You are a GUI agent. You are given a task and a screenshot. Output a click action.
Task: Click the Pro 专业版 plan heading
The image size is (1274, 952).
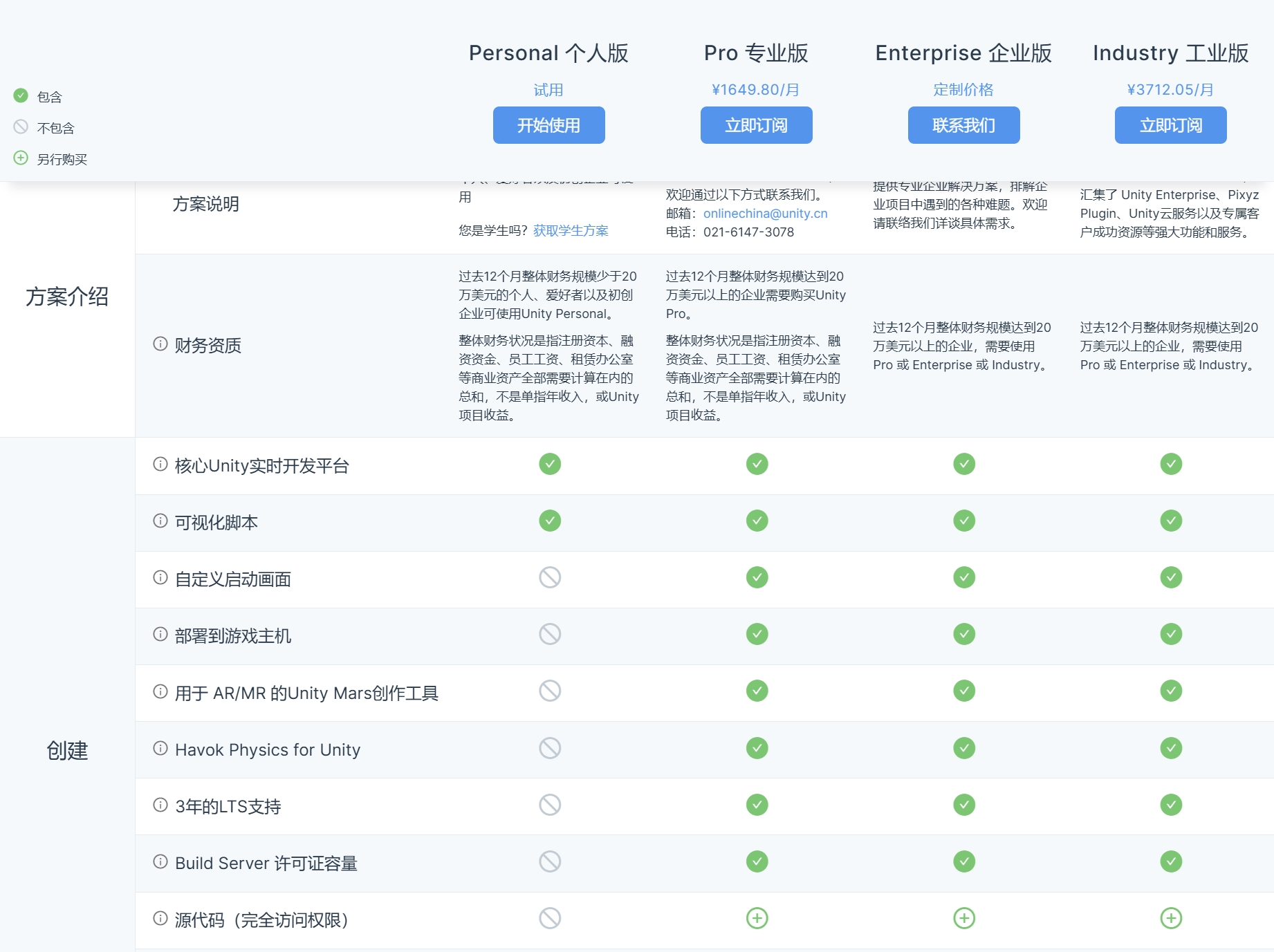click(756, 53)
